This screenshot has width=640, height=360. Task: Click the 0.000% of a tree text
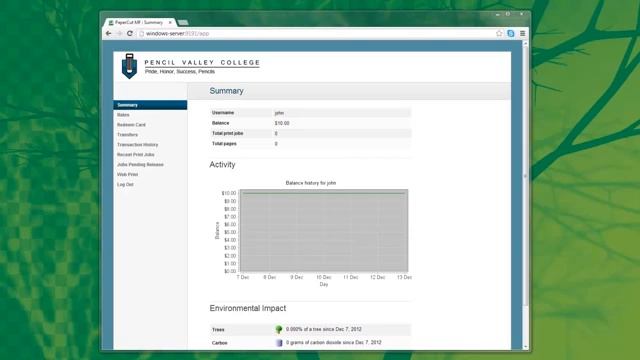pyautogui.click(x=324, y=329)
